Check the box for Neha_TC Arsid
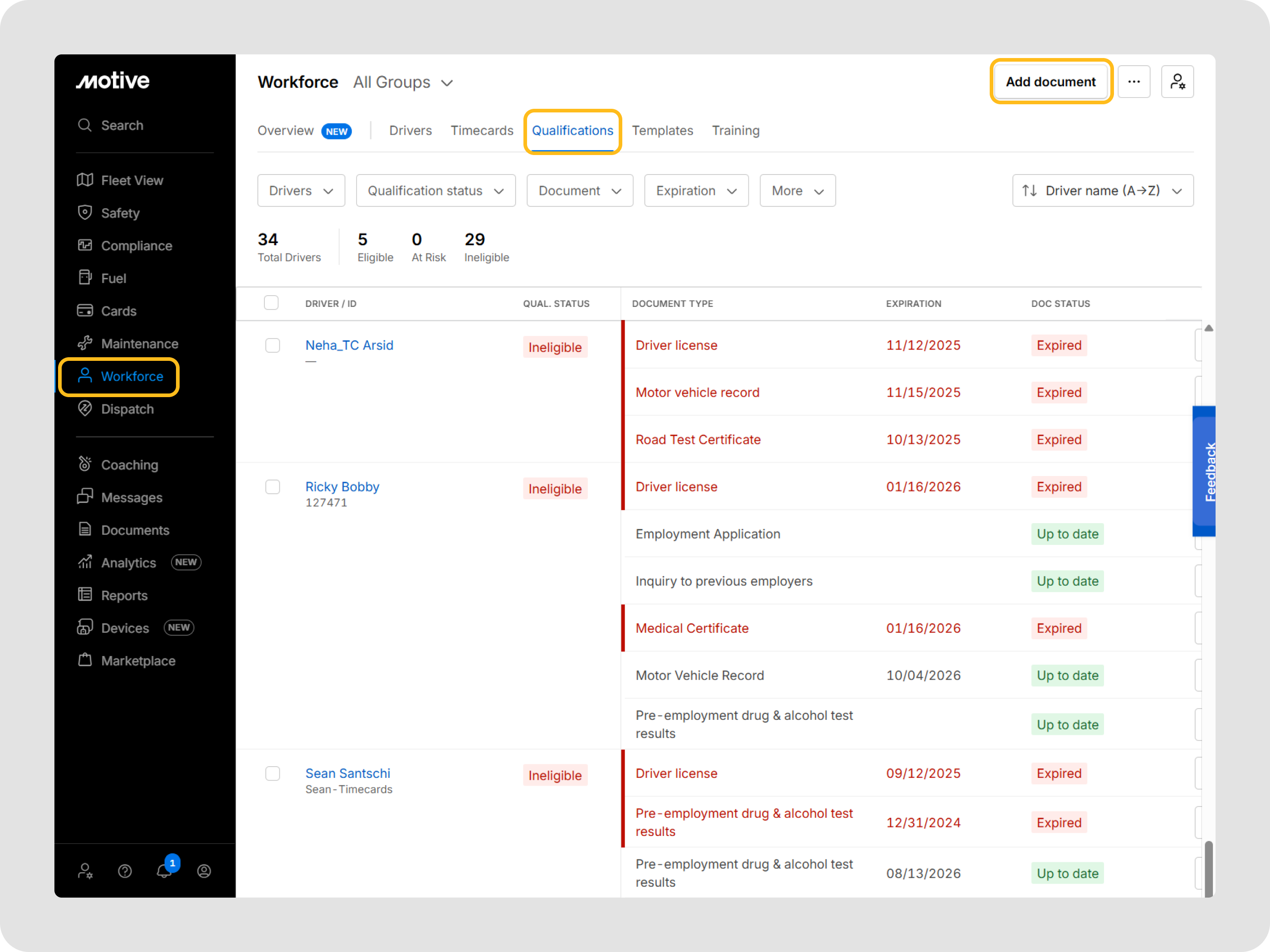 click(273, 345)
